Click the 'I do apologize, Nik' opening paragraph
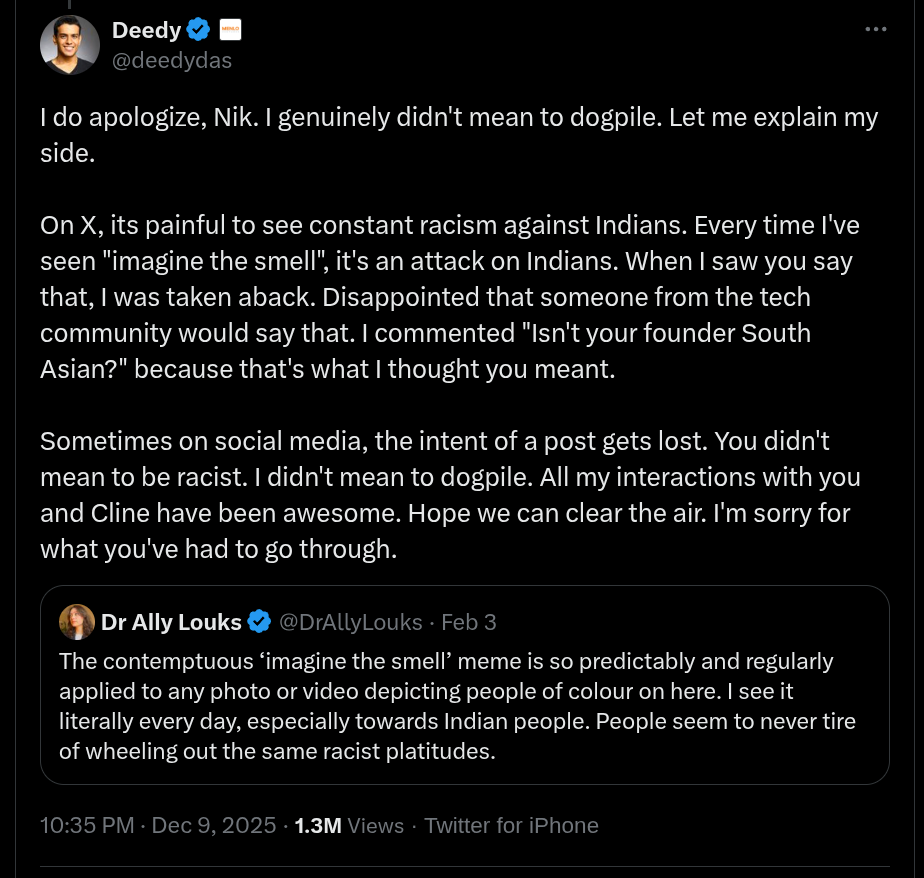The image size is (924, 878). coord(459,135)
